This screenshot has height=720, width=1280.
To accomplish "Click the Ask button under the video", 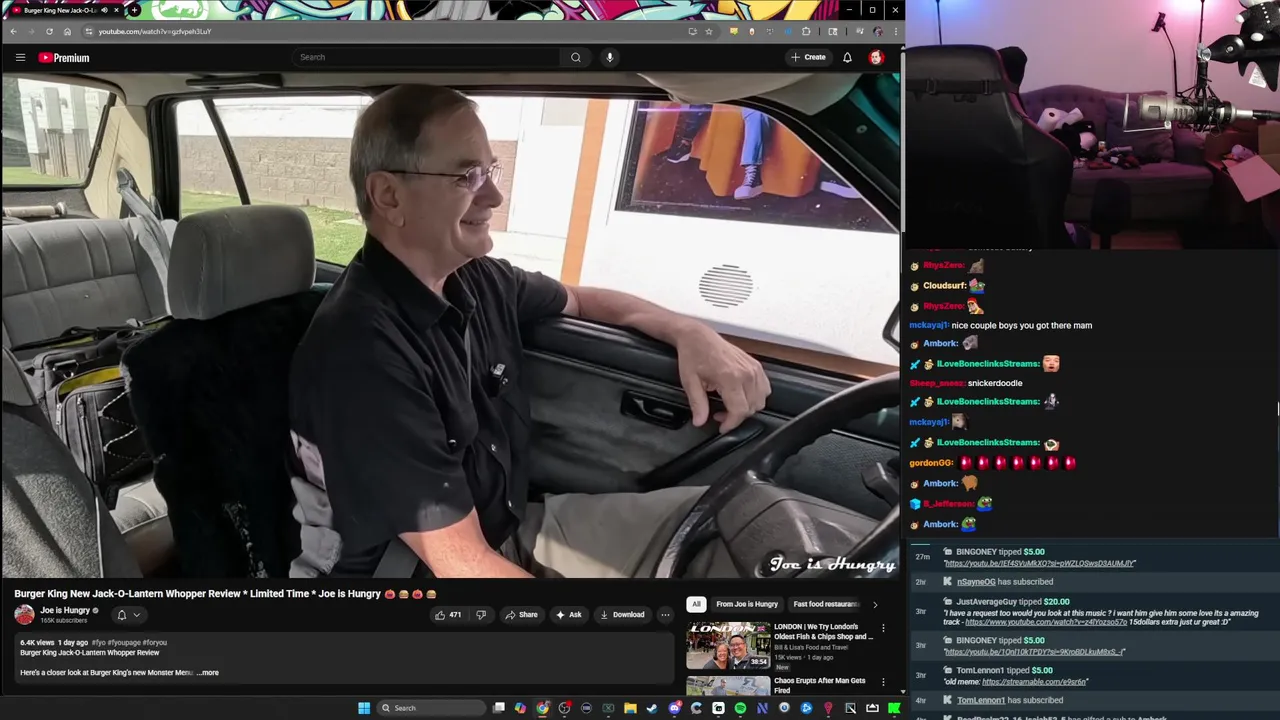I will coord(569,615).
